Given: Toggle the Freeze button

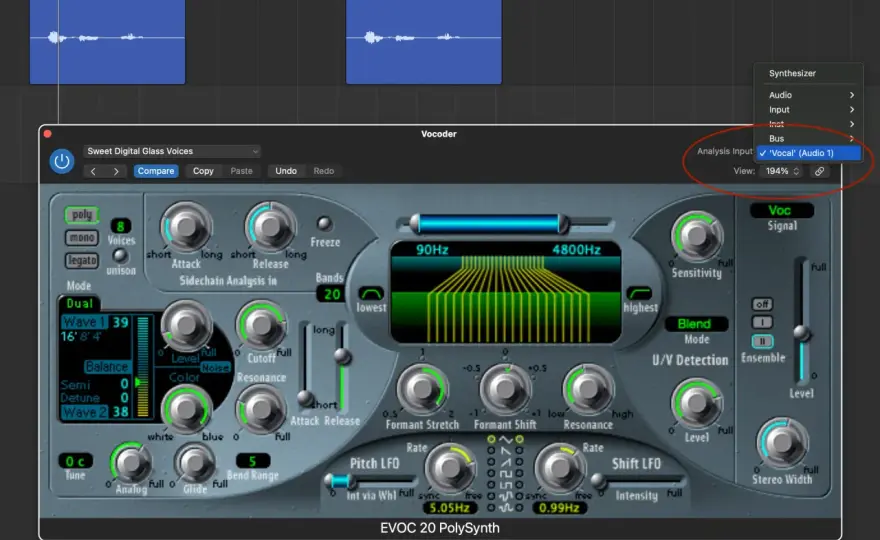Looking at the screenshot, I should (x=324, y=223).
